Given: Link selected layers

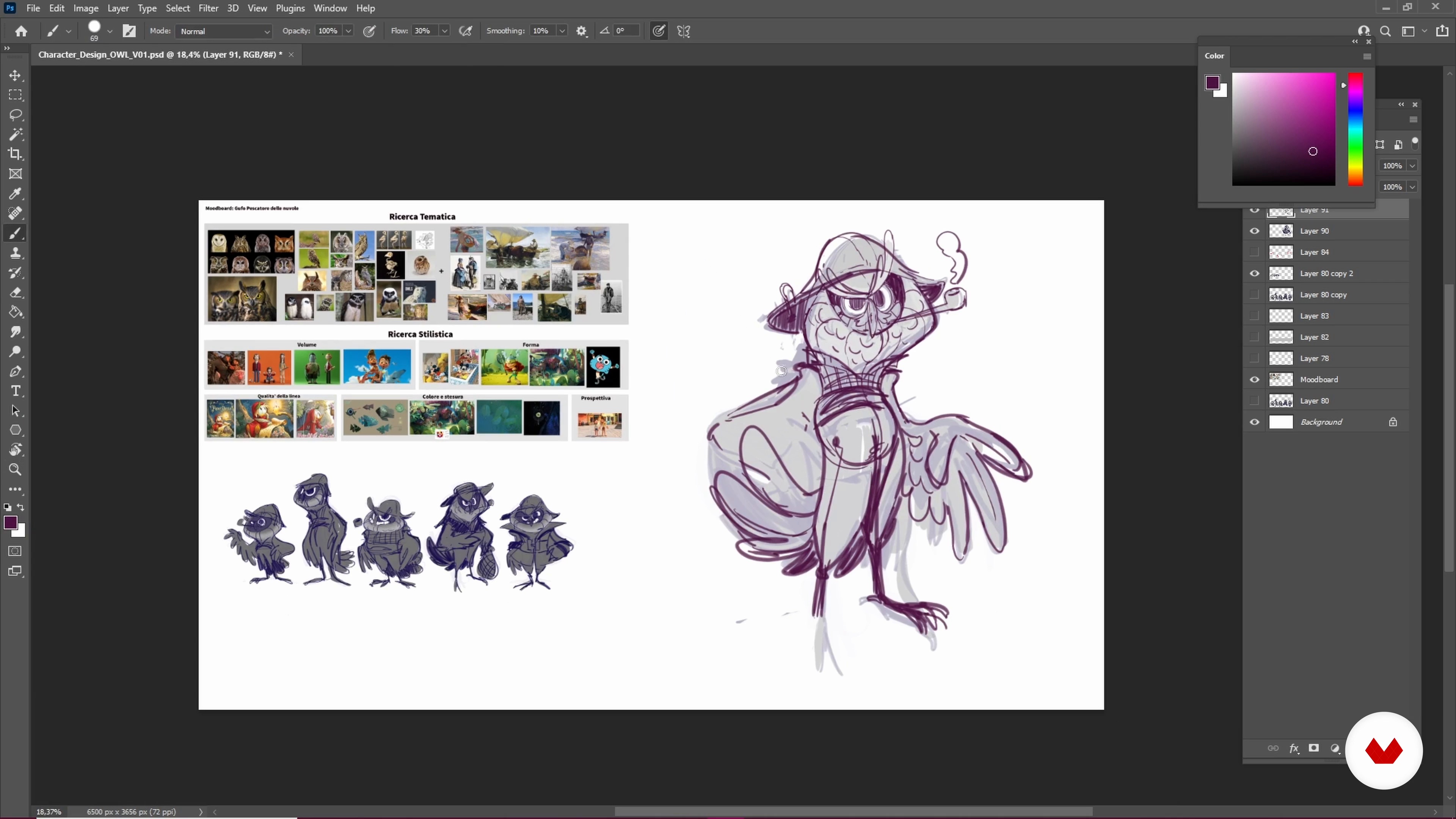Looking at the screenshot, I should point(1273,748).
